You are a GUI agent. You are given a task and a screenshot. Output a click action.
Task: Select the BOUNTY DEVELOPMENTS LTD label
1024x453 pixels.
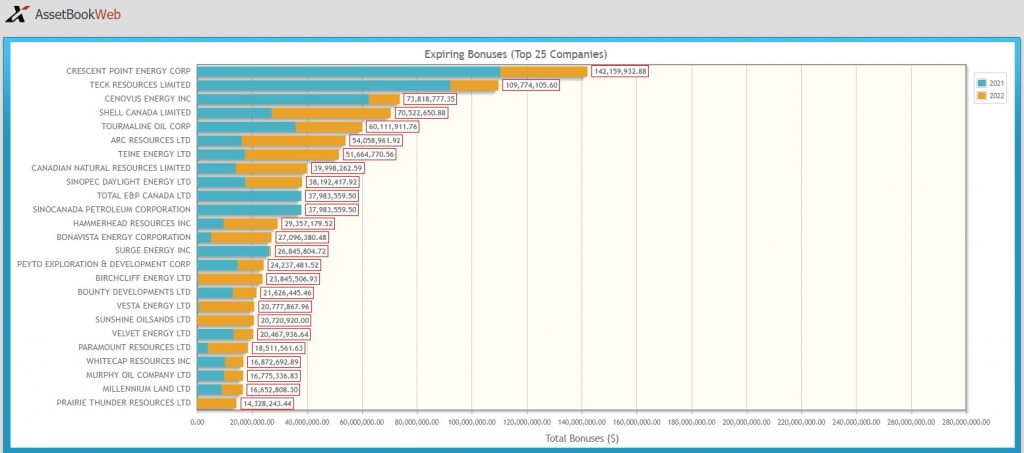click(x=134, y=292)
